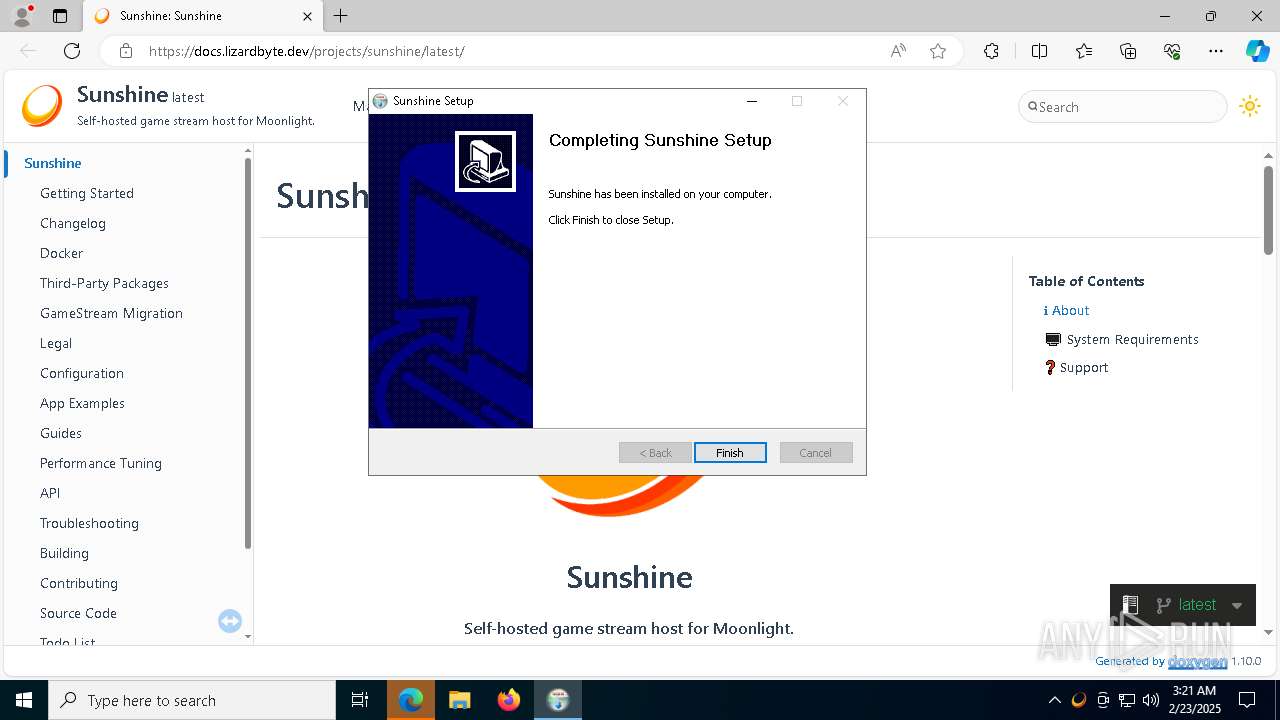Open the browser profile icon
The height and width of the screenshot is (720, 1280).
click(22, 16)
